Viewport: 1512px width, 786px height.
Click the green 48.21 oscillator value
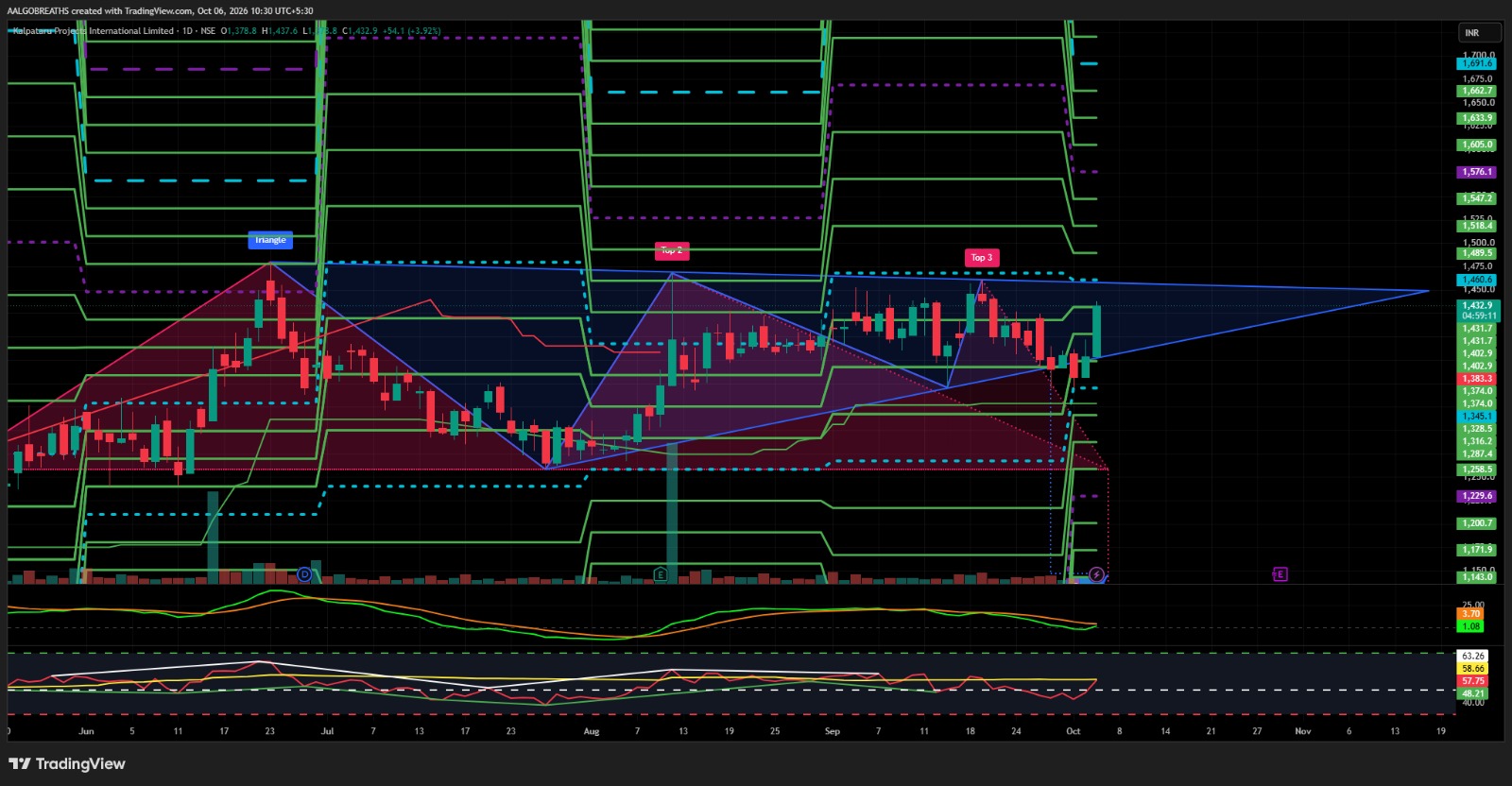(1473, 692)
